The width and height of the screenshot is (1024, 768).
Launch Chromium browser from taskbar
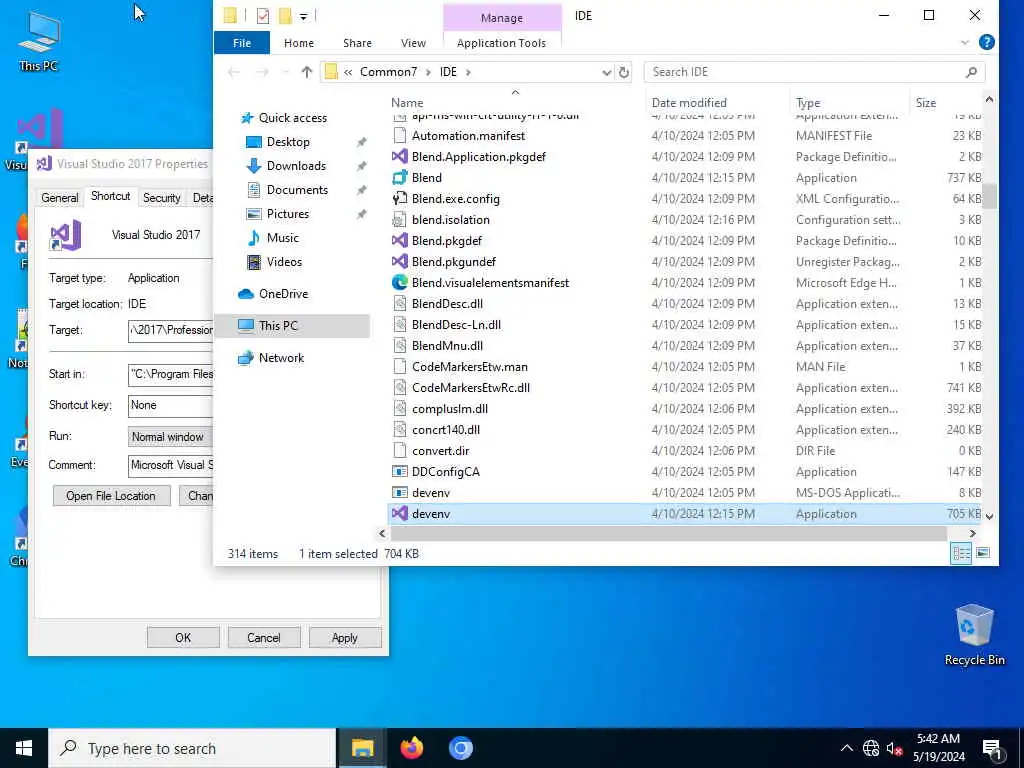coord(460,748)
